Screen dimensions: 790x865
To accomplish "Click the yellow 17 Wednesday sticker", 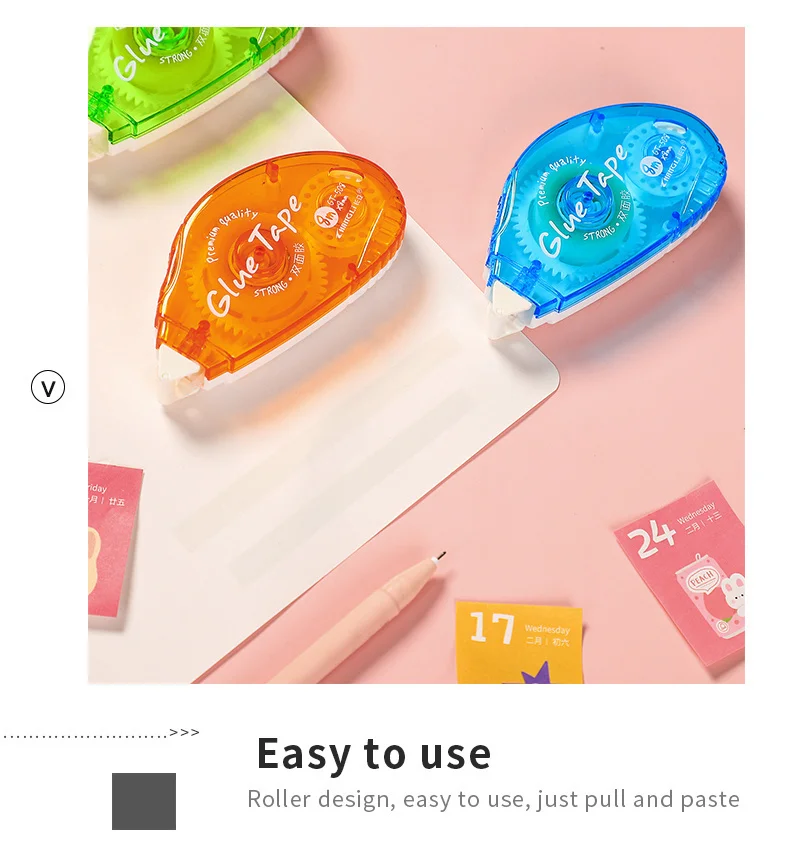I will click(519, 642).
